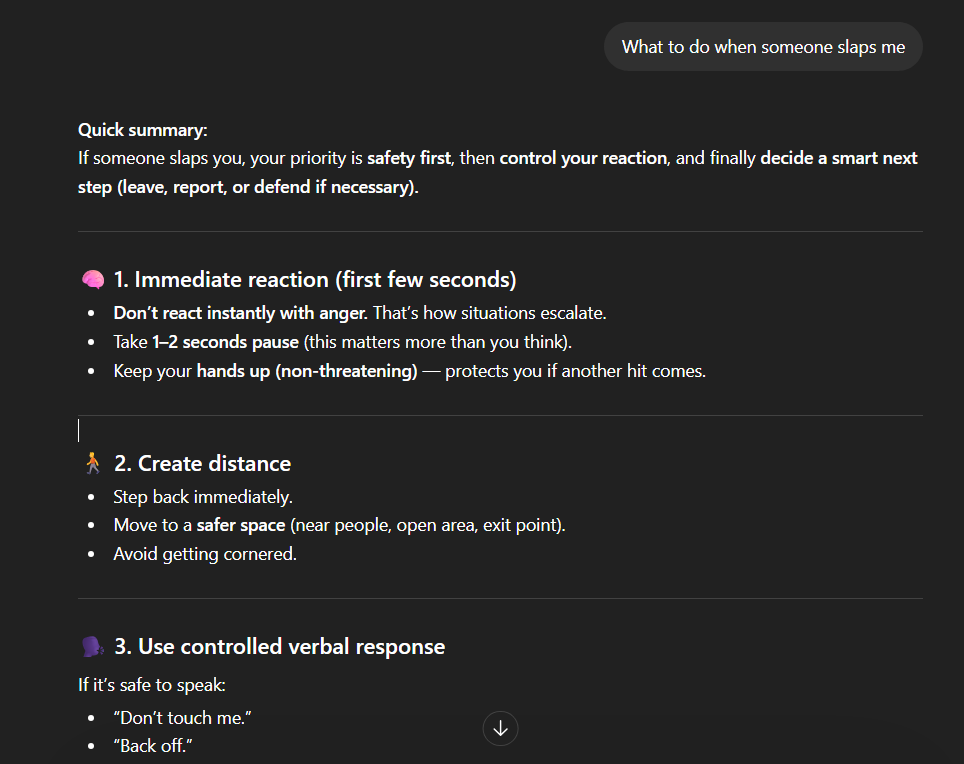964x764 pixels.
Task: Click heading "1. Immediate reaction"
Action: [315, 280]
